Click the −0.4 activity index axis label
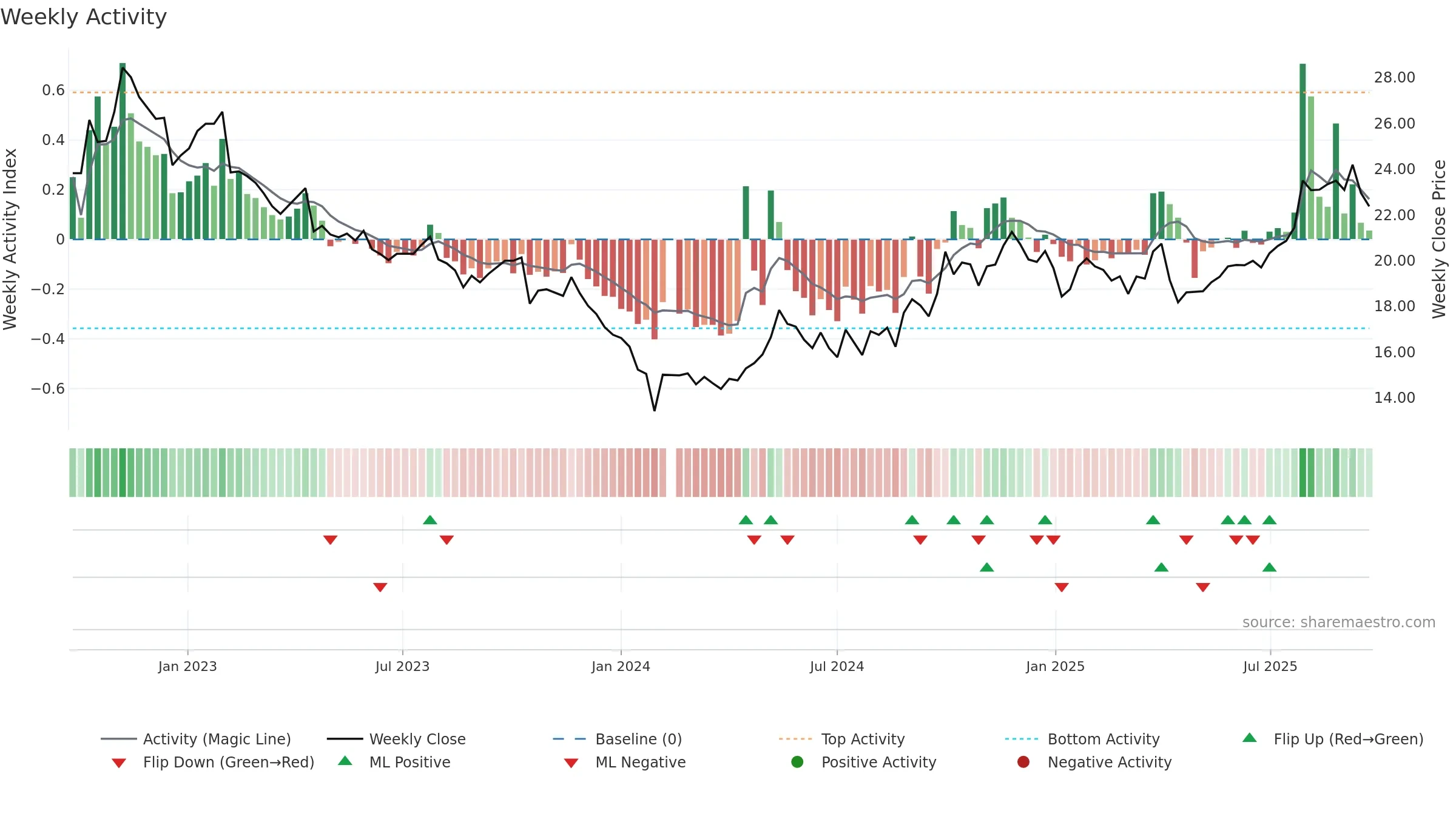Viewport: 1456px width, 819px height. tap(48, 339)
